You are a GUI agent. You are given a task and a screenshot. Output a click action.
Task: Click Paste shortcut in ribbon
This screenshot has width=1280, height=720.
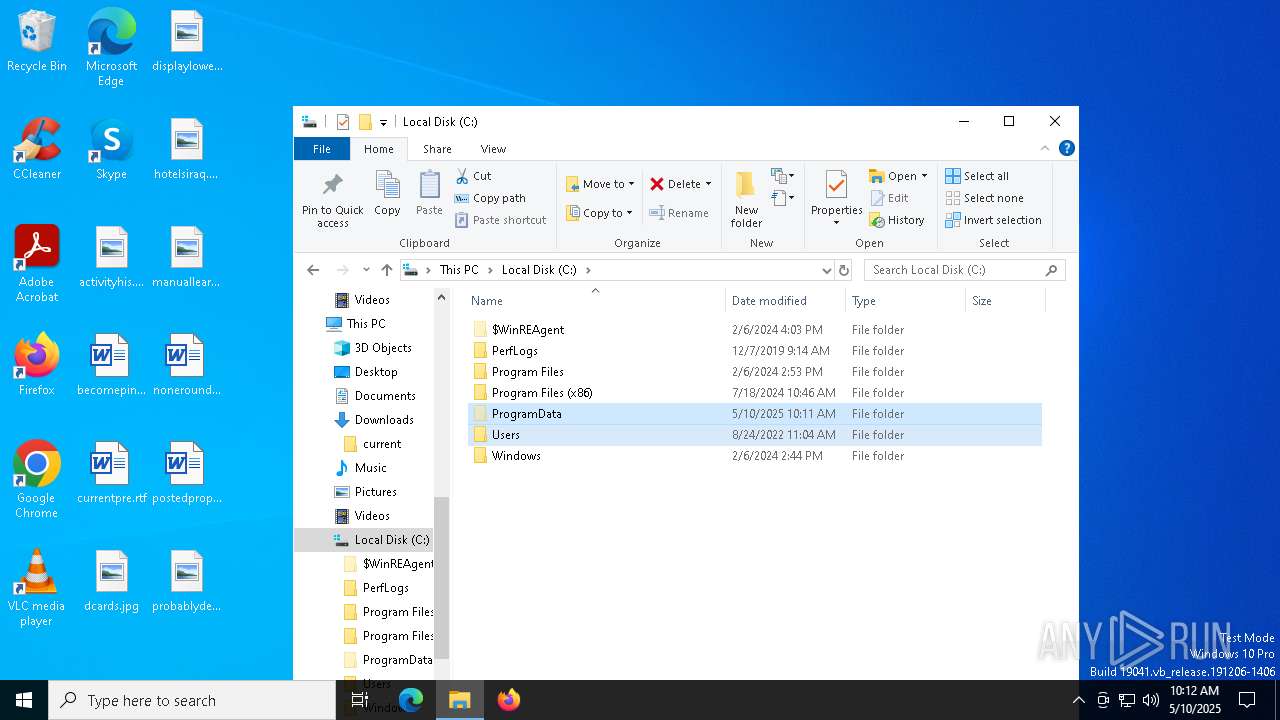click(x=500, y=220)
